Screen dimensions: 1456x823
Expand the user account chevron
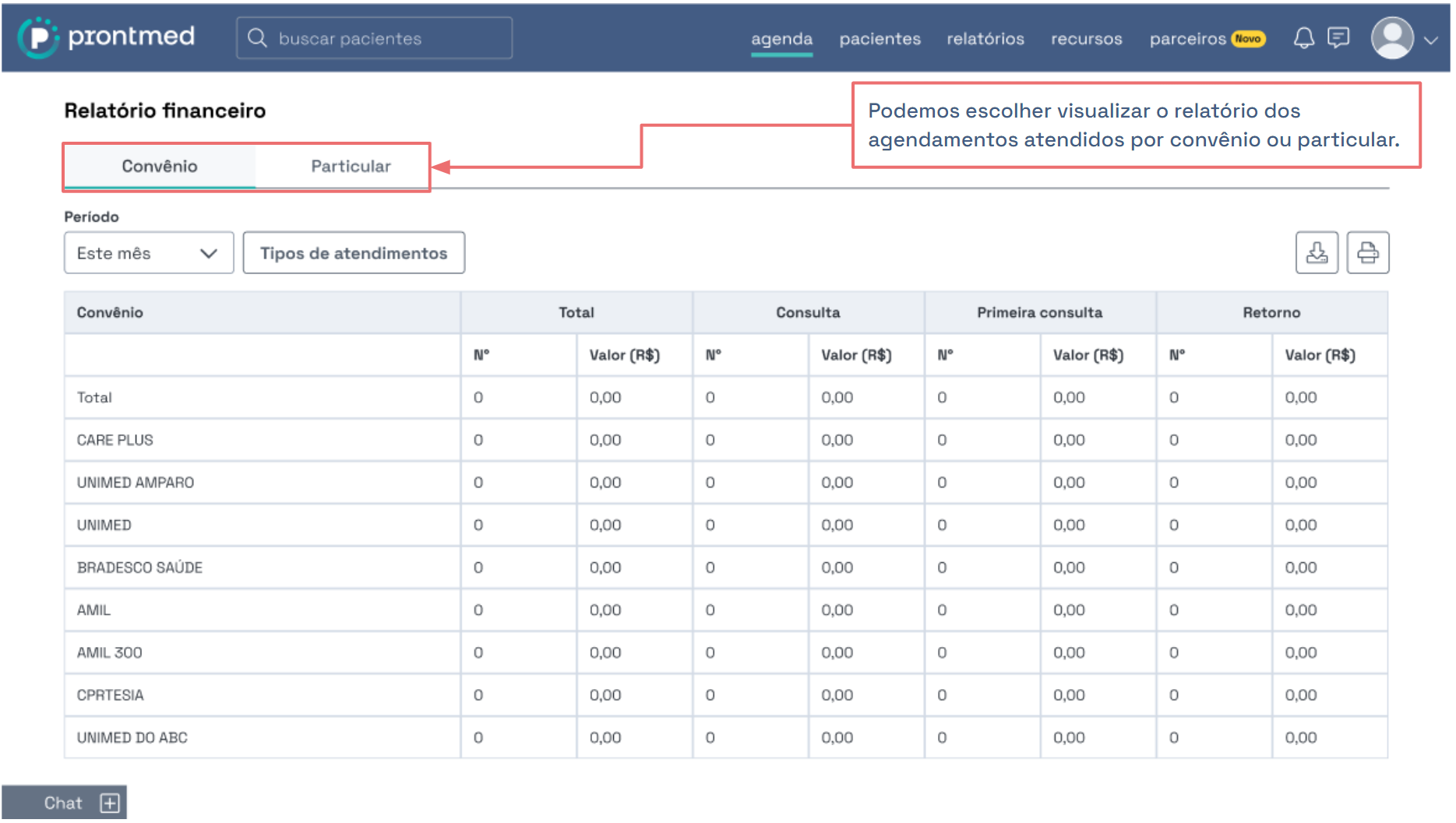[x=1430, y=40]
